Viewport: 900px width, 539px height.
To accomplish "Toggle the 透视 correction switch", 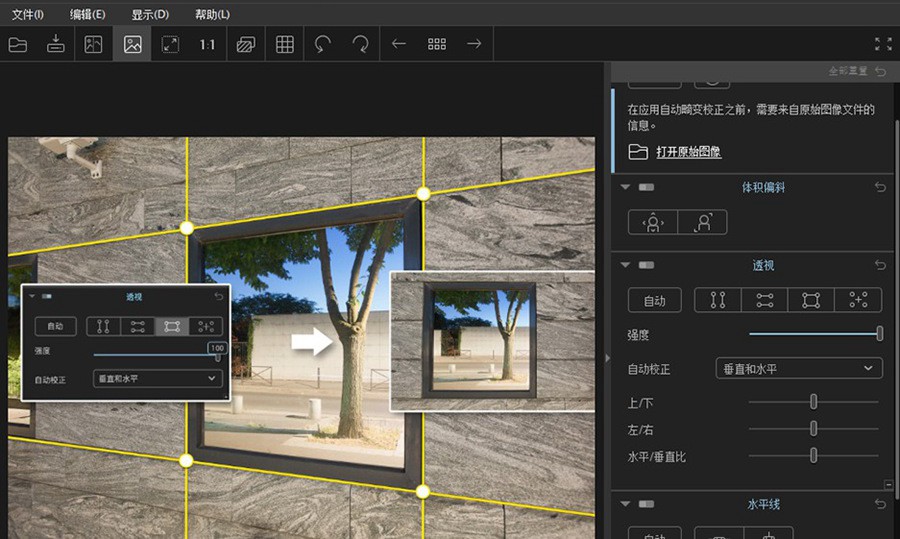I will [646, 265].
